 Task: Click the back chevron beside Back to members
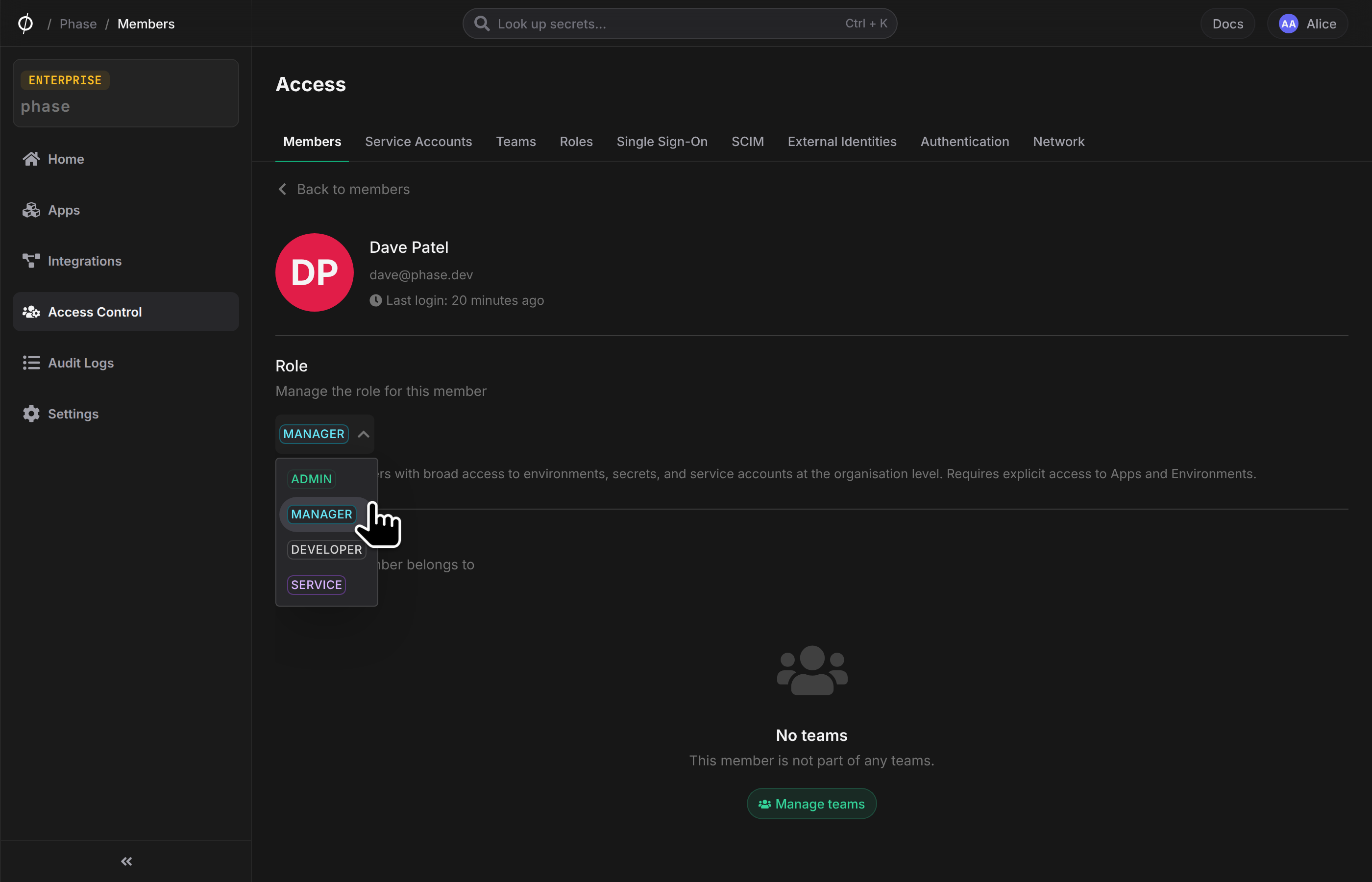[282, 189]
